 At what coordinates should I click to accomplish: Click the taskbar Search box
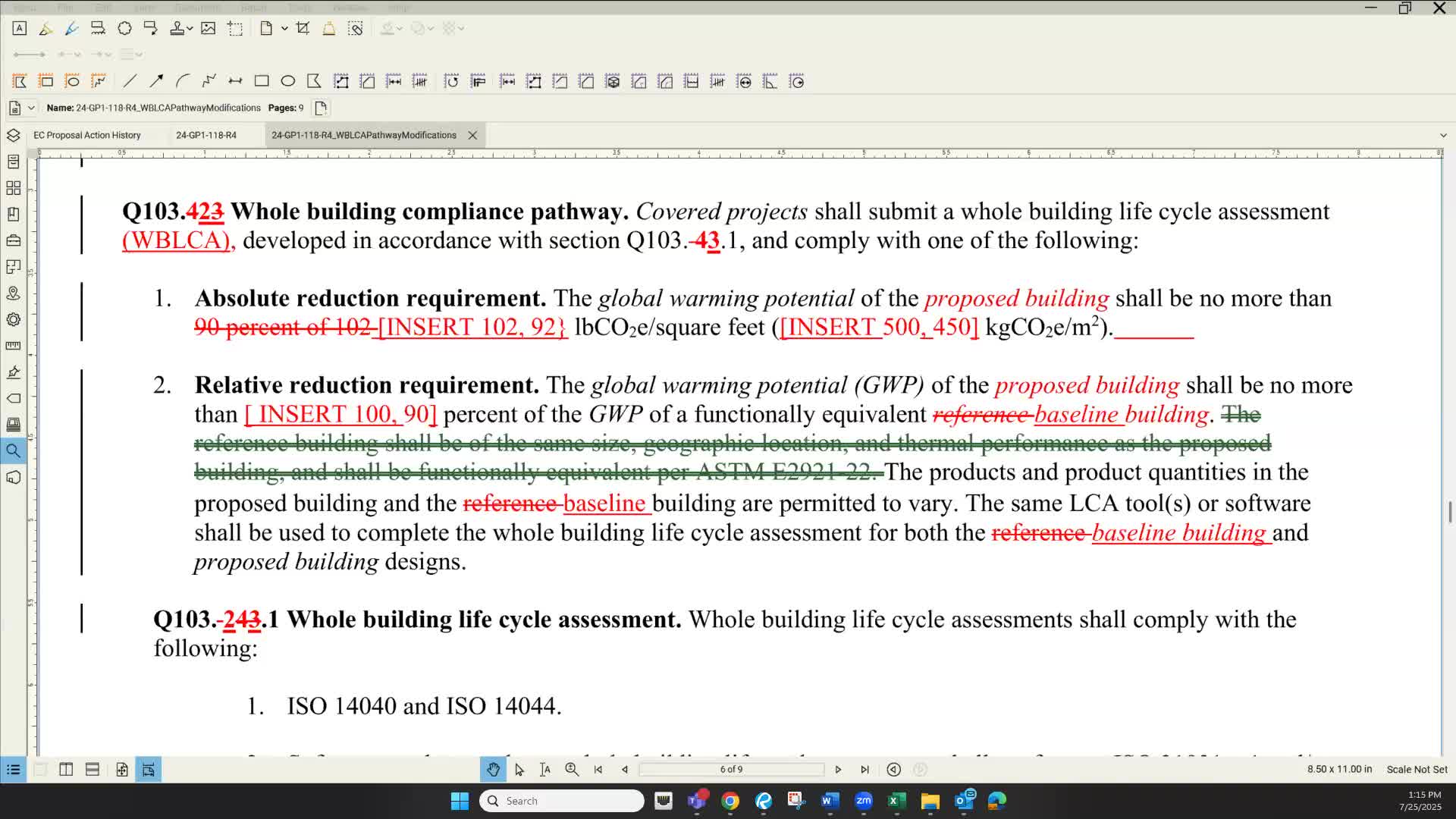click(x=562, y=801)
